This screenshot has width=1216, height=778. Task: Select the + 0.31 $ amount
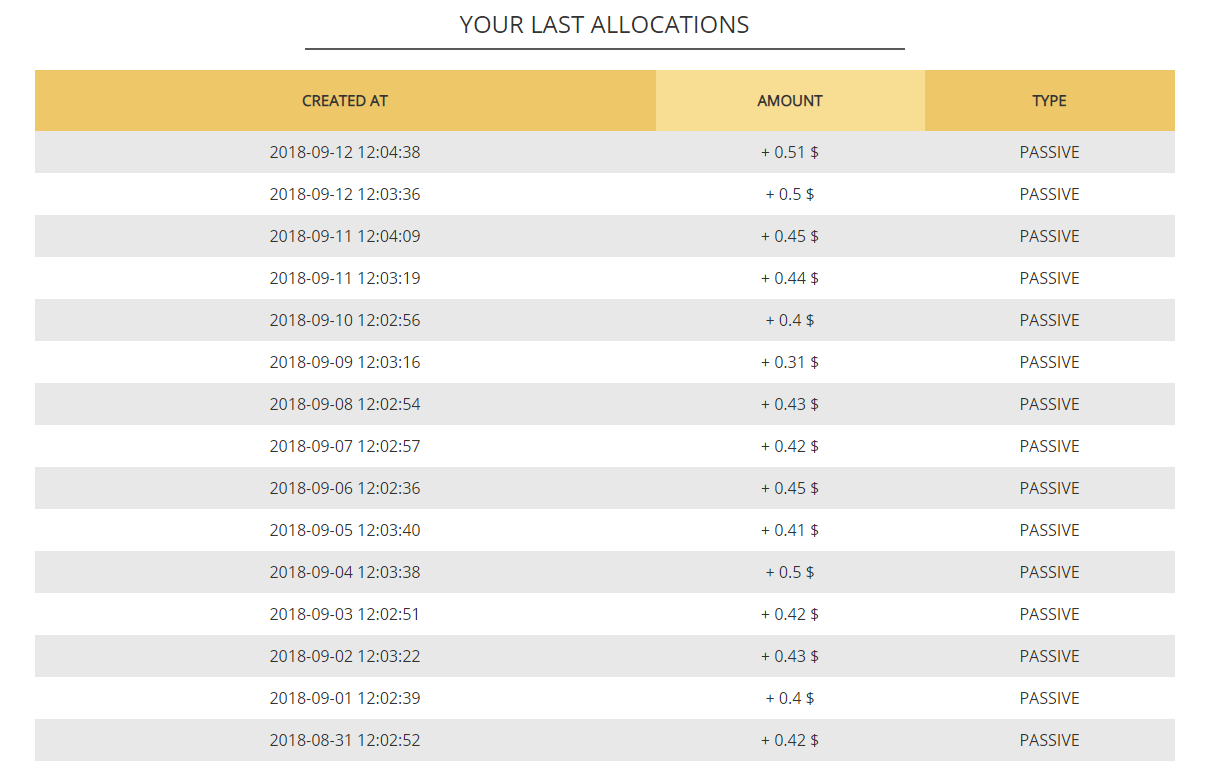pyautogui.click(x=790, y=363)
